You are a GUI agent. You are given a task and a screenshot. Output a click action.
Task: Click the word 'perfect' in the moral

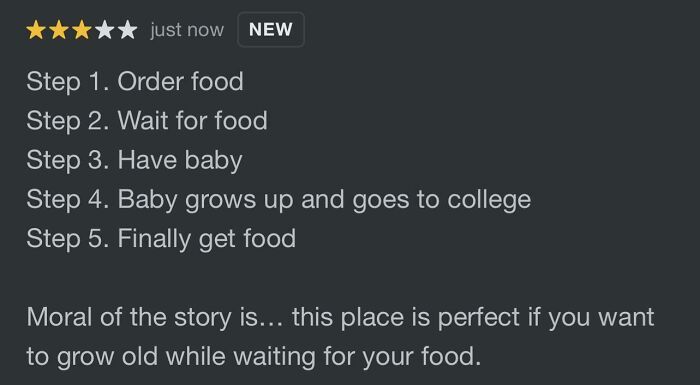point(479,318)
